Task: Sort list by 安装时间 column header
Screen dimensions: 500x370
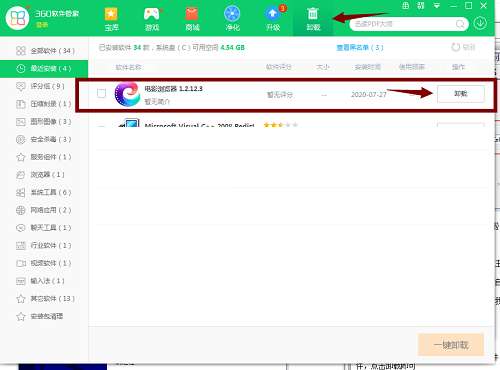Action: click(x=368, y=67)
